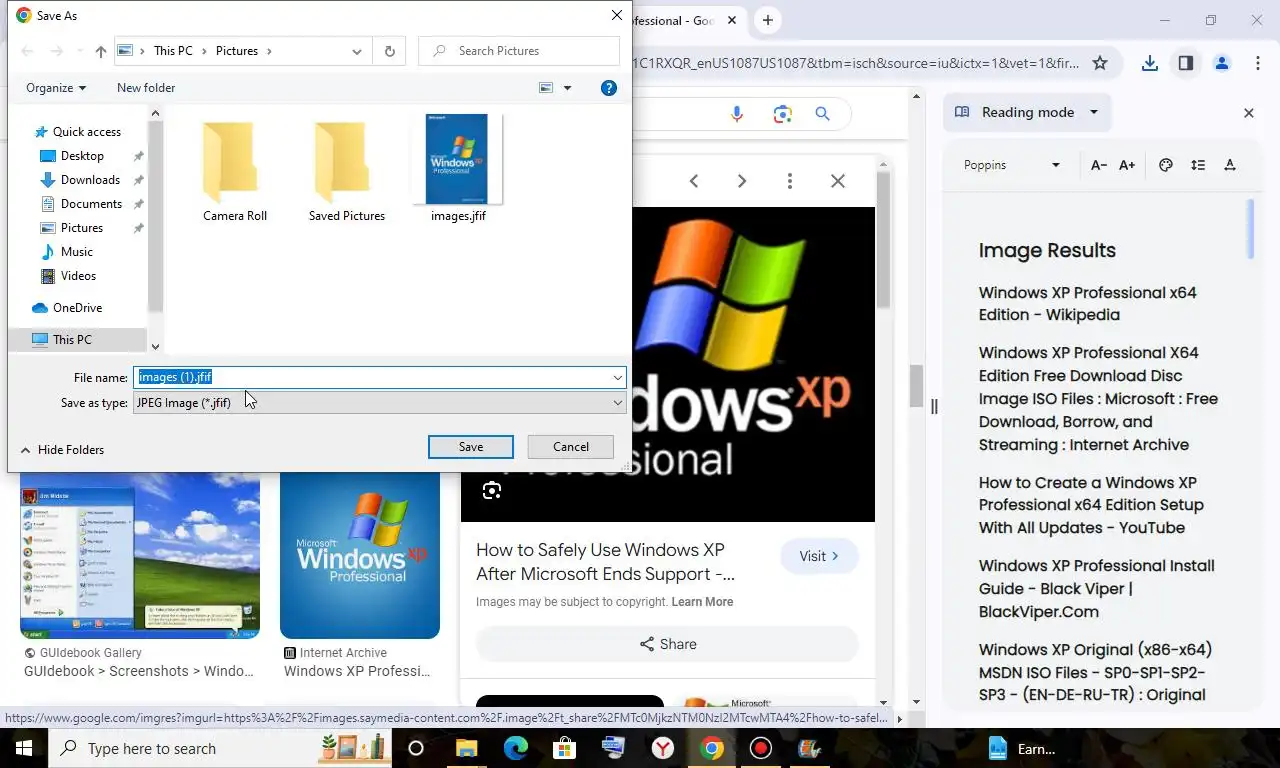Screen dimensions: 1280x768
Task: Select Saved Pictures folder
Action: click(x=347, y=168)
